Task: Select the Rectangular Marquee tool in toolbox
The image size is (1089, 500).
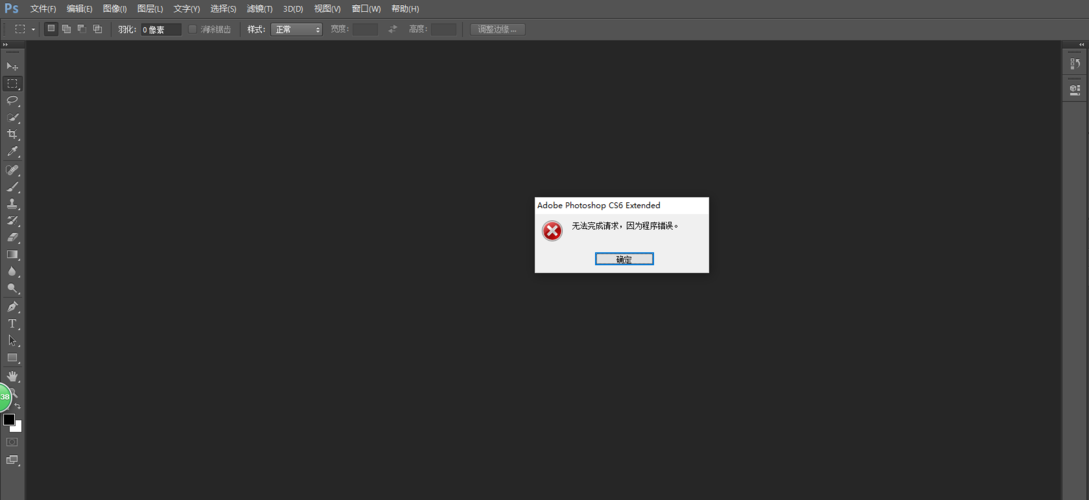Action: tap(13, 83)
